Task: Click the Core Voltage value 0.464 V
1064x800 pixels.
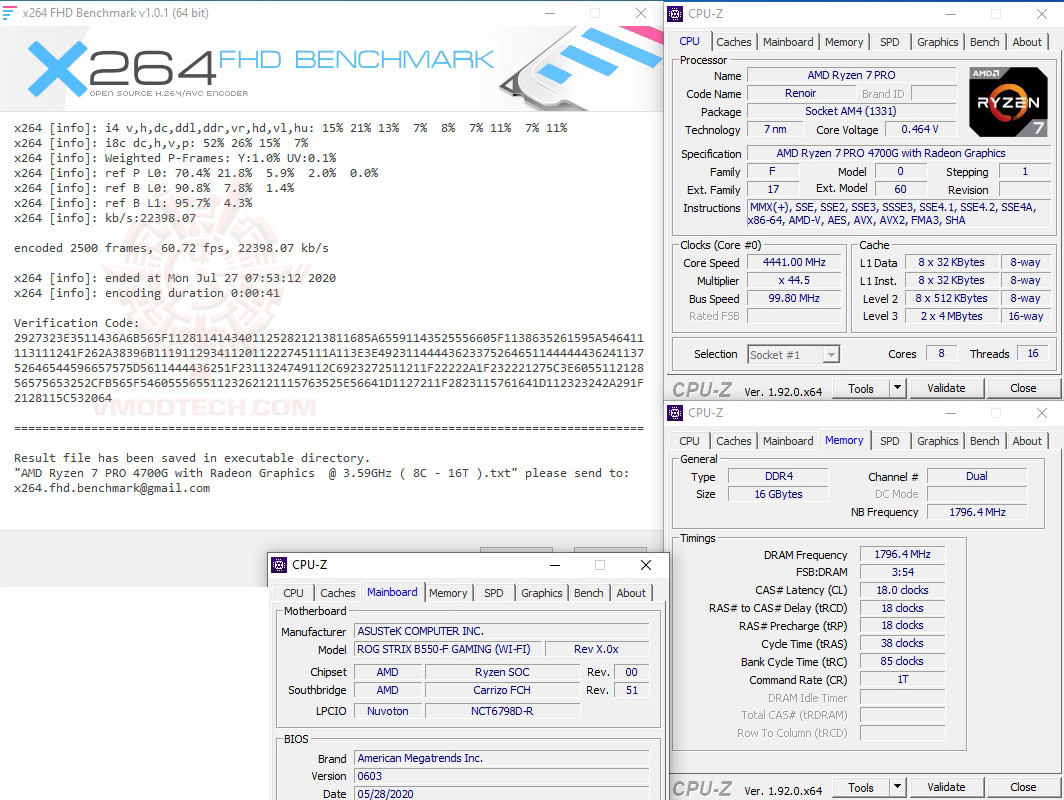Action: click(x=919, y=129)
